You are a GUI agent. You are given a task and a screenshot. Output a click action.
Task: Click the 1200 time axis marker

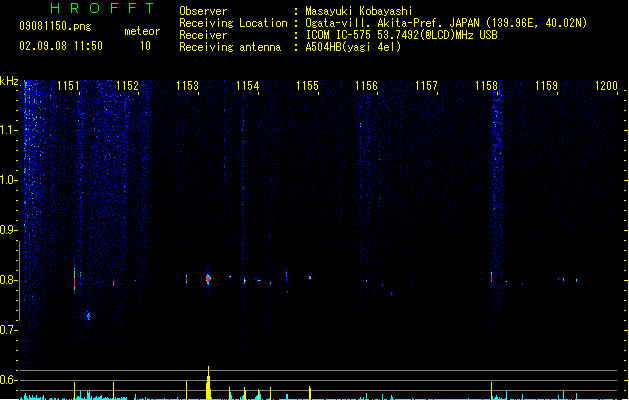pyautogui.click(x=606, y=86)
